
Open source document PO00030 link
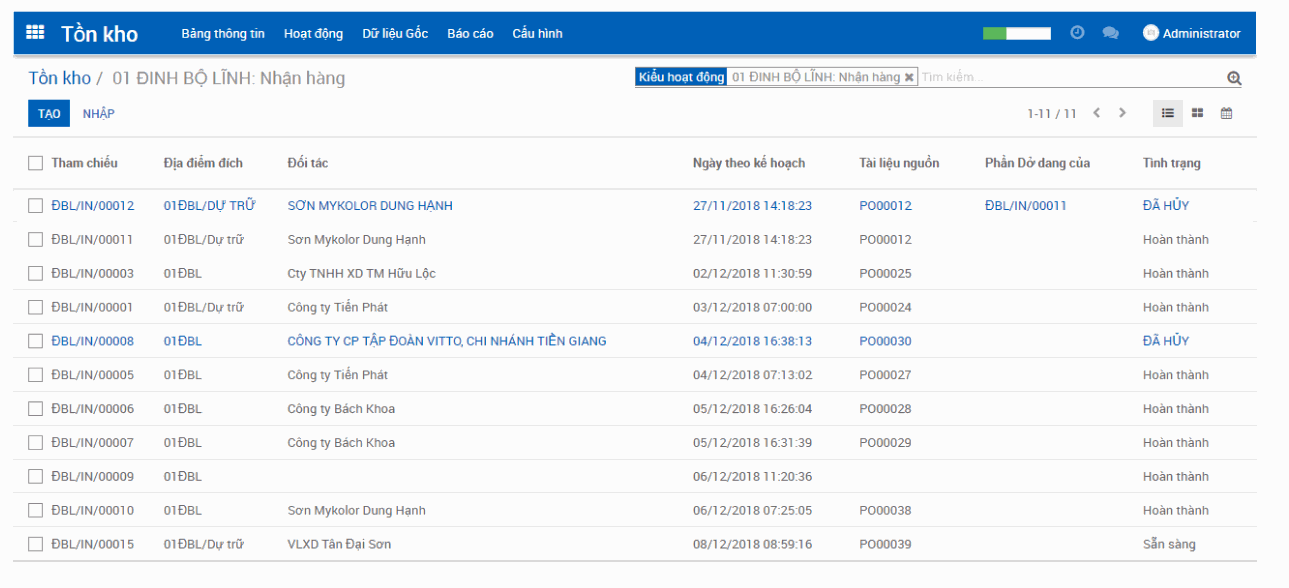[884, 340]
